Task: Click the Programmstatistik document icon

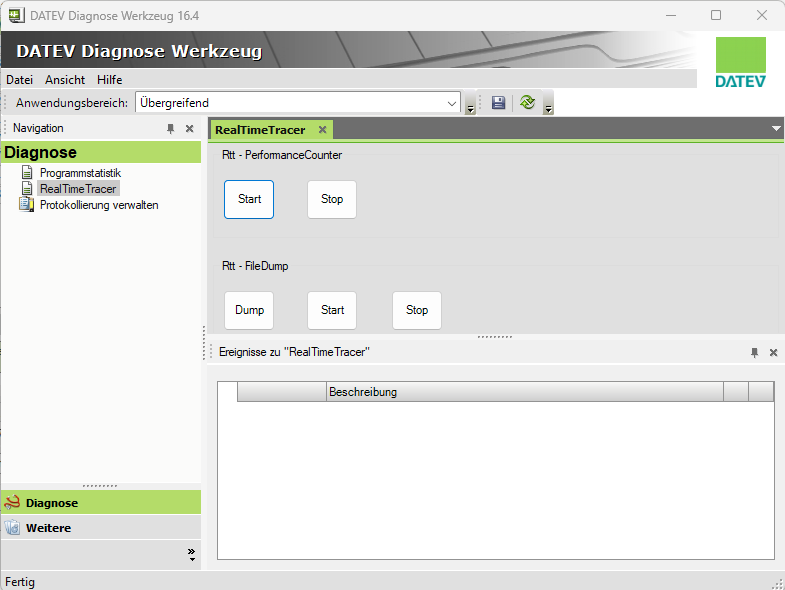Action: click(x=28, y=173)
